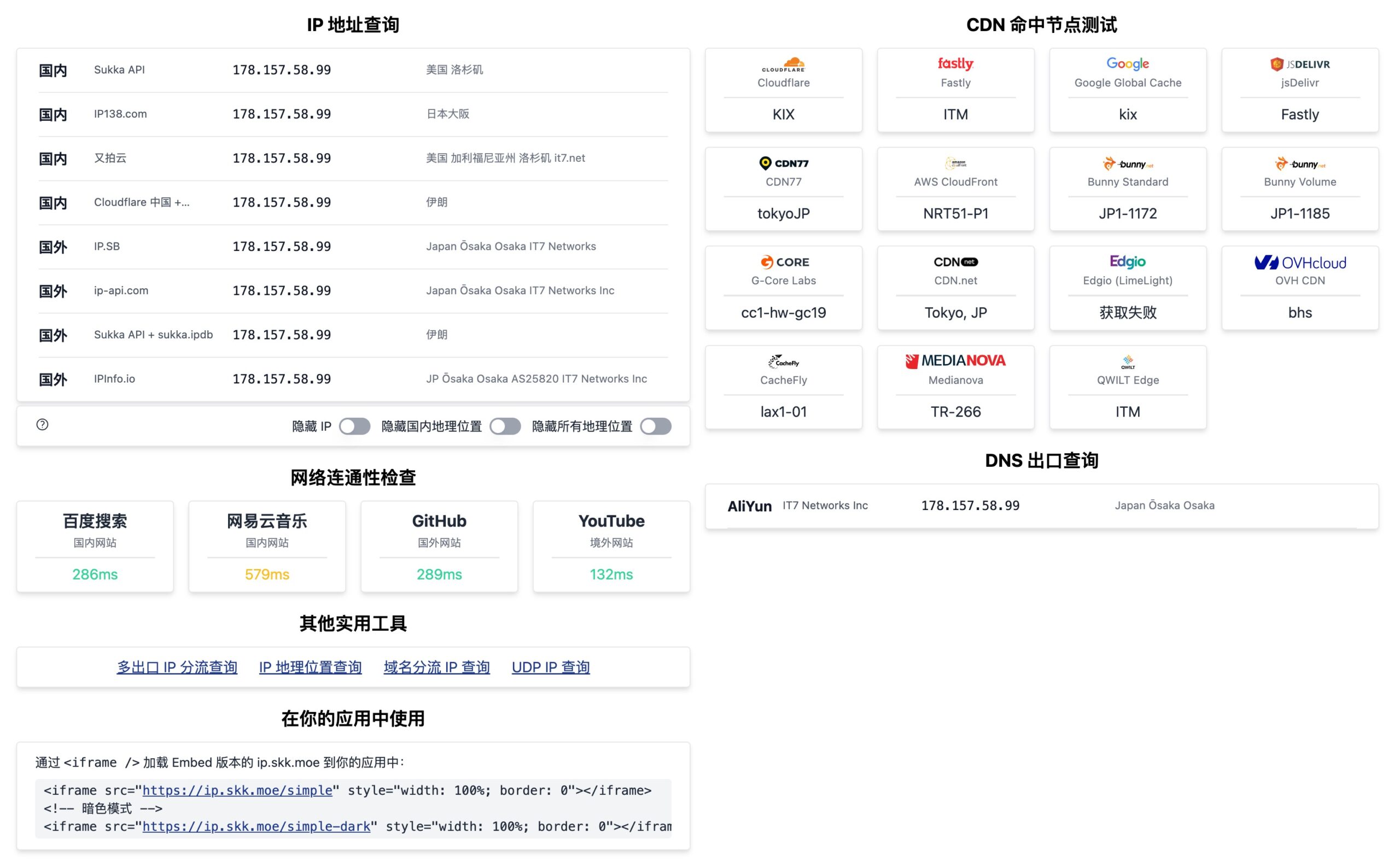Click the QWILT Edge logo icon

[x=1127, y=361]
